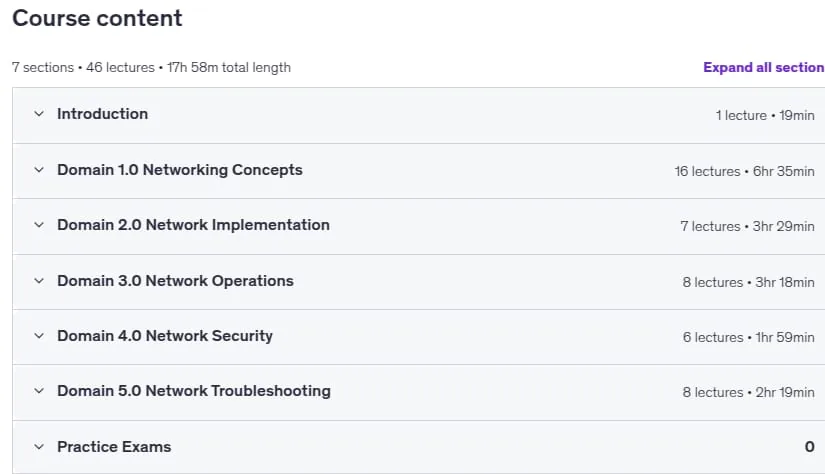Select Domain 2.0 Network Implementation title
This screenshot has width=825, height=474.
(193, 225)
